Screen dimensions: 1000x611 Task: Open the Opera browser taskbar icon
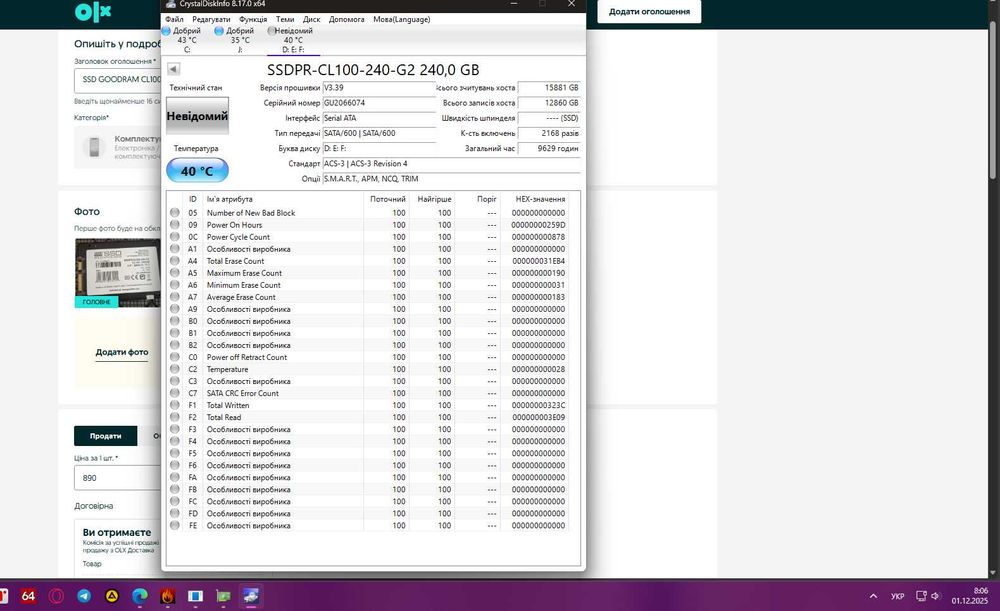56,596
